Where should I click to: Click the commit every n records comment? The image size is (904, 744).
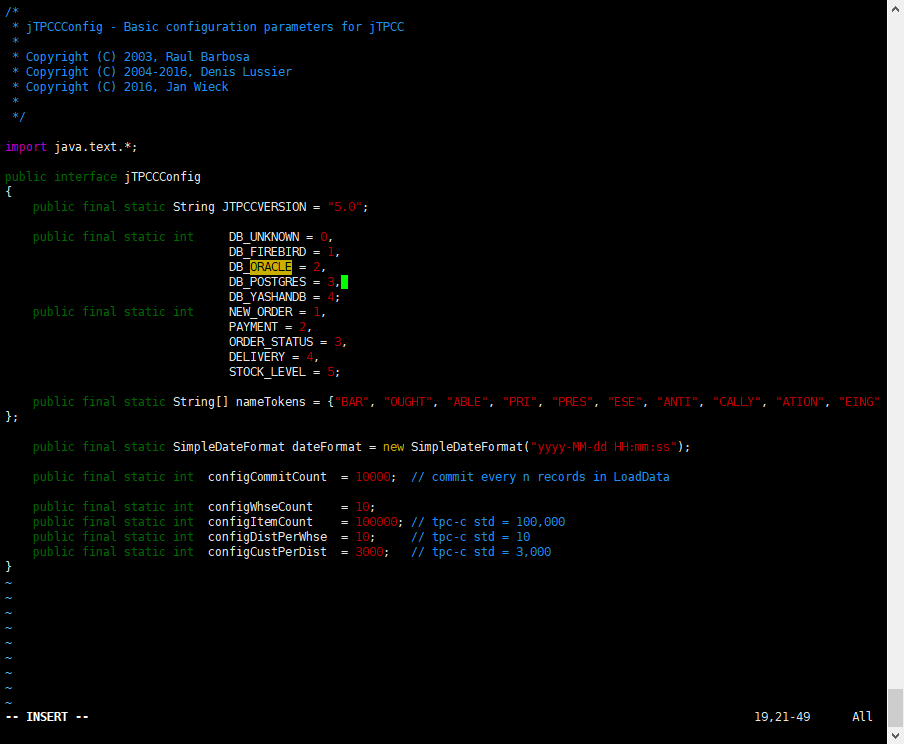point(540,477)
